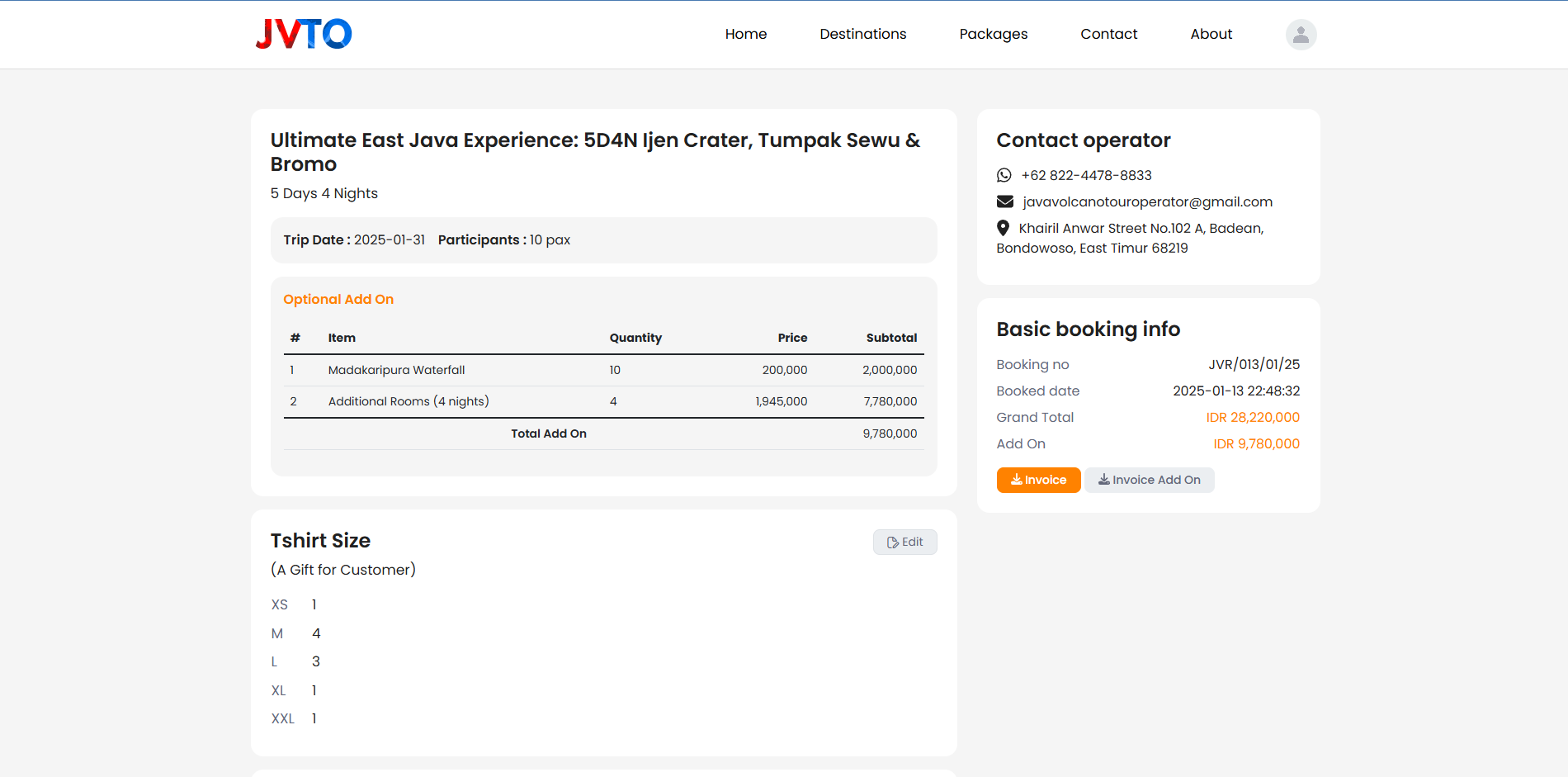The height and width of the screenshot is (777, 1568).
Task: Click the M tshirt size row
Action: click(x=295, y=633)
